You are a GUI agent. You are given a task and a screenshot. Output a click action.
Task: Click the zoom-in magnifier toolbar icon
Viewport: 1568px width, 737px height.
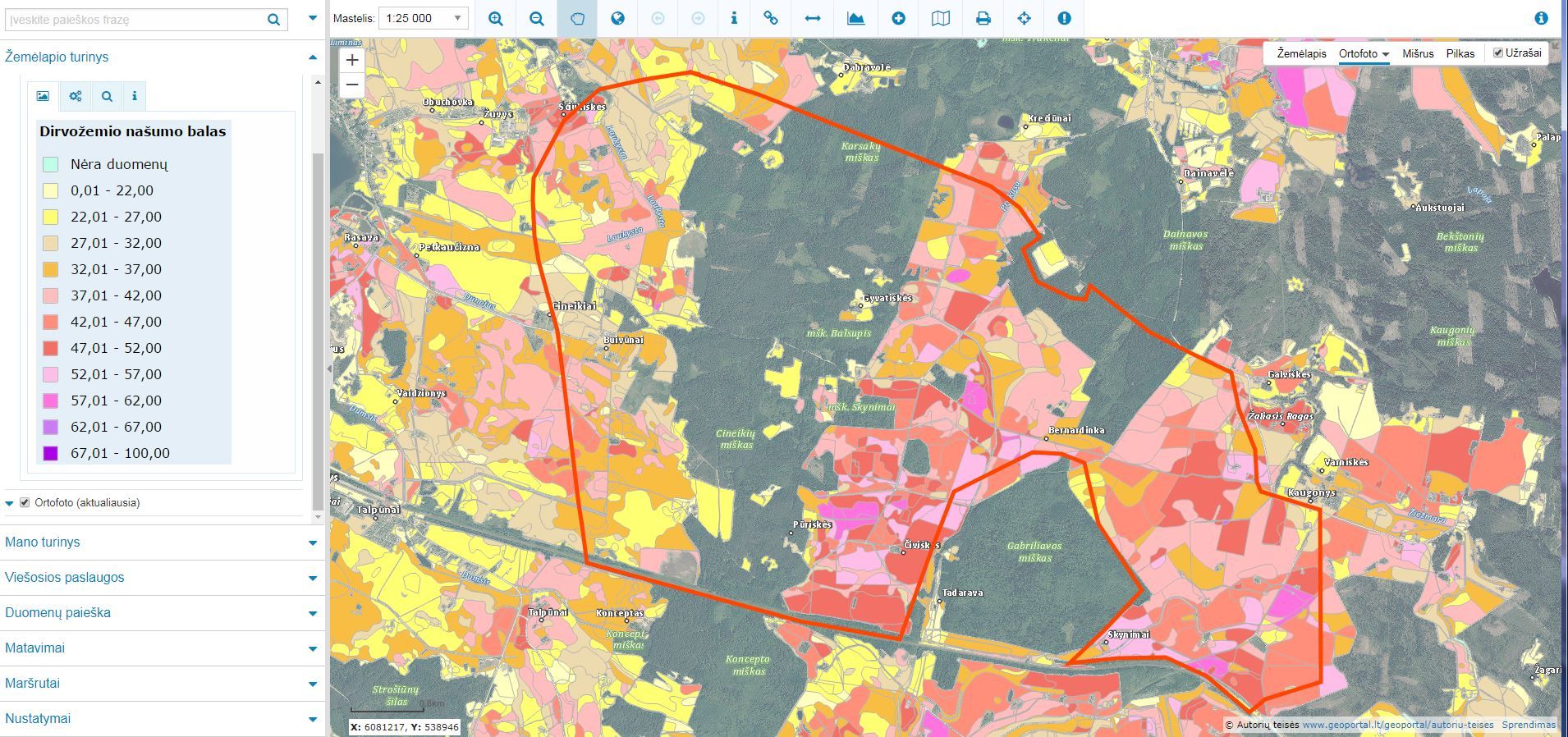point(495,18)
